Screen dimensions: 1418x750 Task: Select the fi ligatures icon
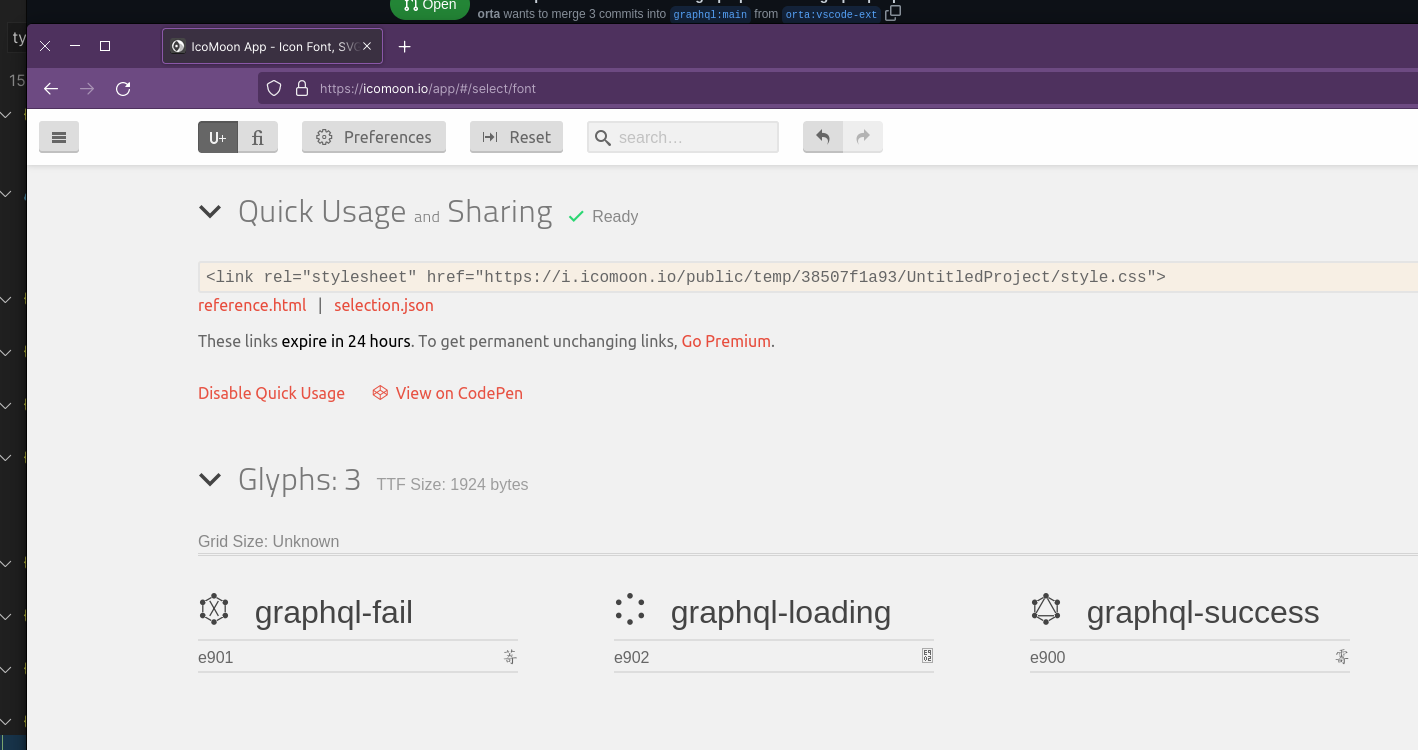(x=258, y=137)
